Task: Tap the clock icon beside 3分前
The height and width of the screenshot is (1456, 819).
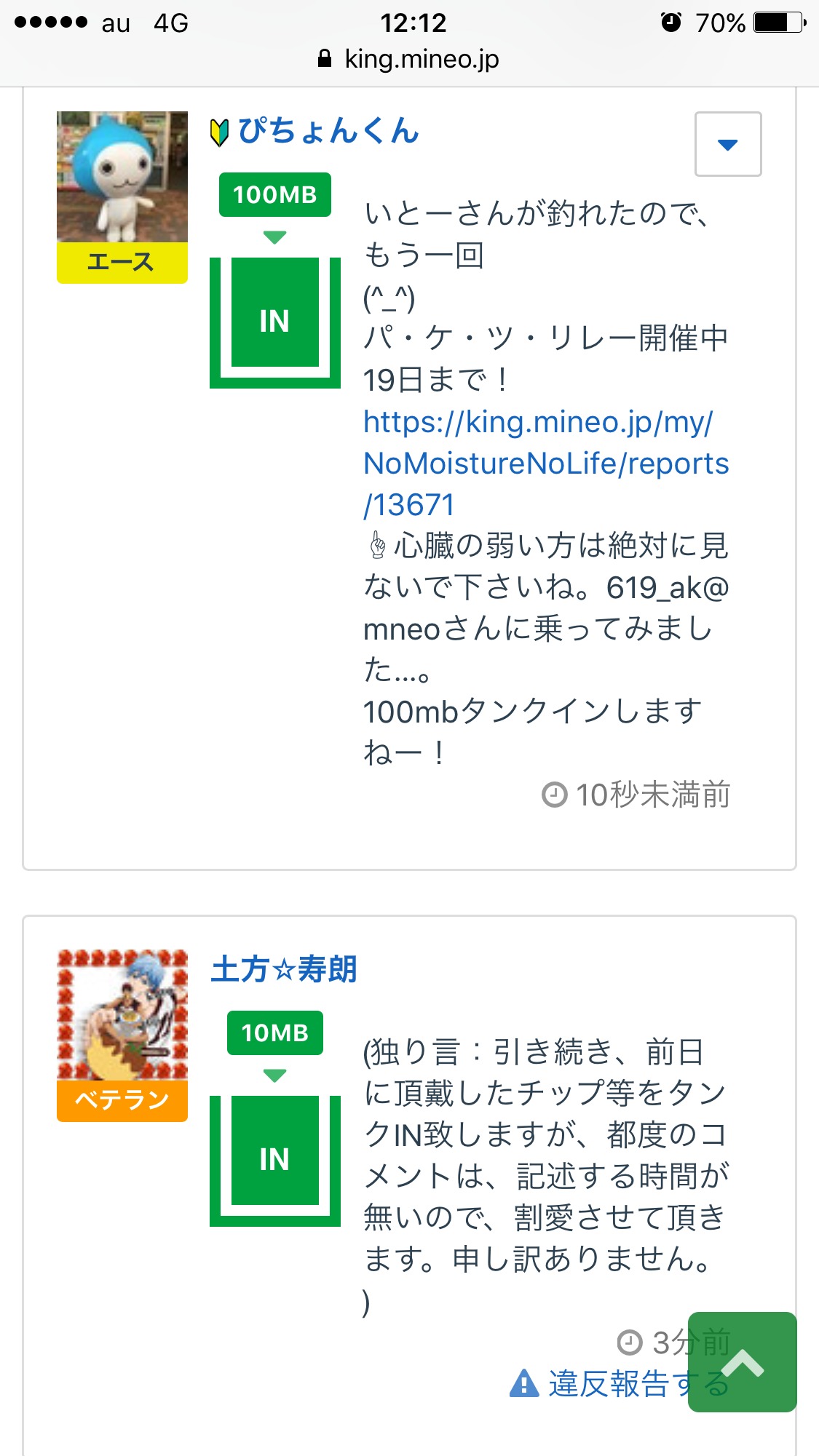Action: click(x=630, y=1342)
